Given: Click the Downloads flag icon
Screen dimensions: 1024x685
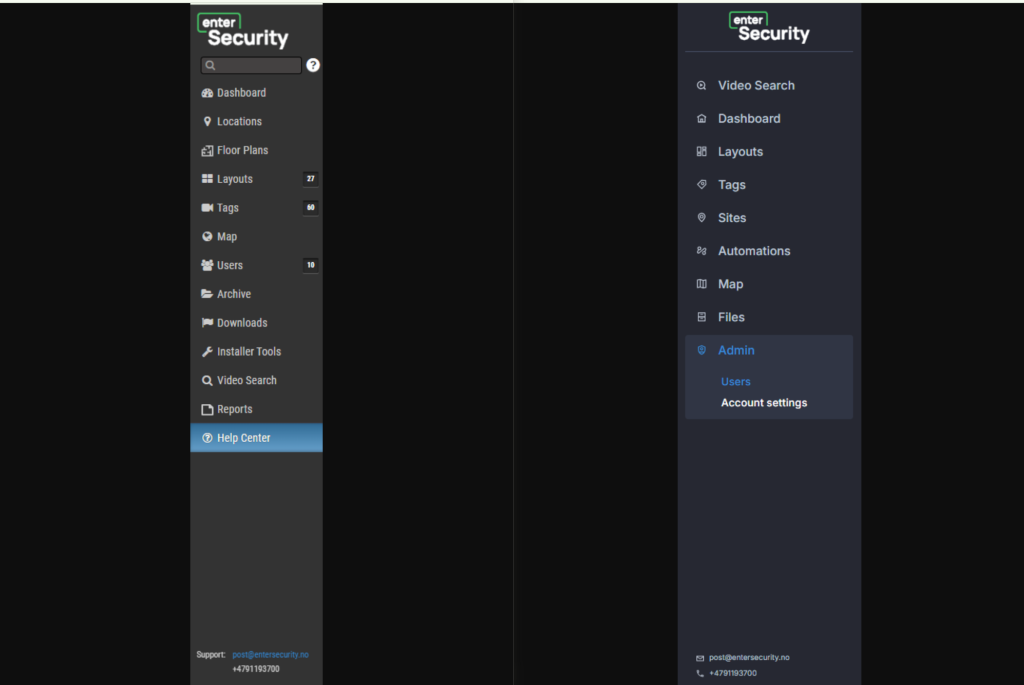Looking at the screenshot, I should [207, 323].
